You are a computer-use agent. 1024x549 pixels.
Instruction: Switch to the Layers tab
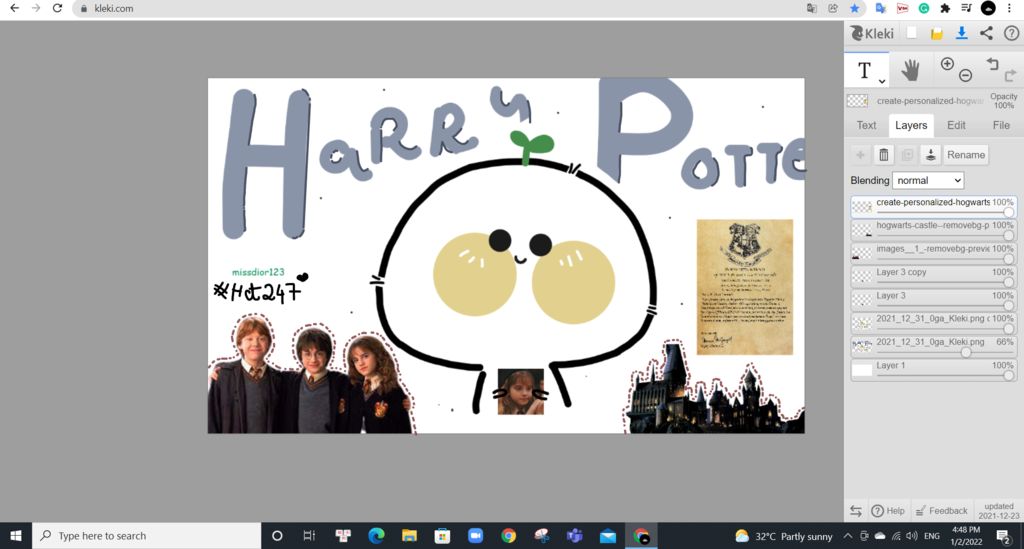(910, 125)
